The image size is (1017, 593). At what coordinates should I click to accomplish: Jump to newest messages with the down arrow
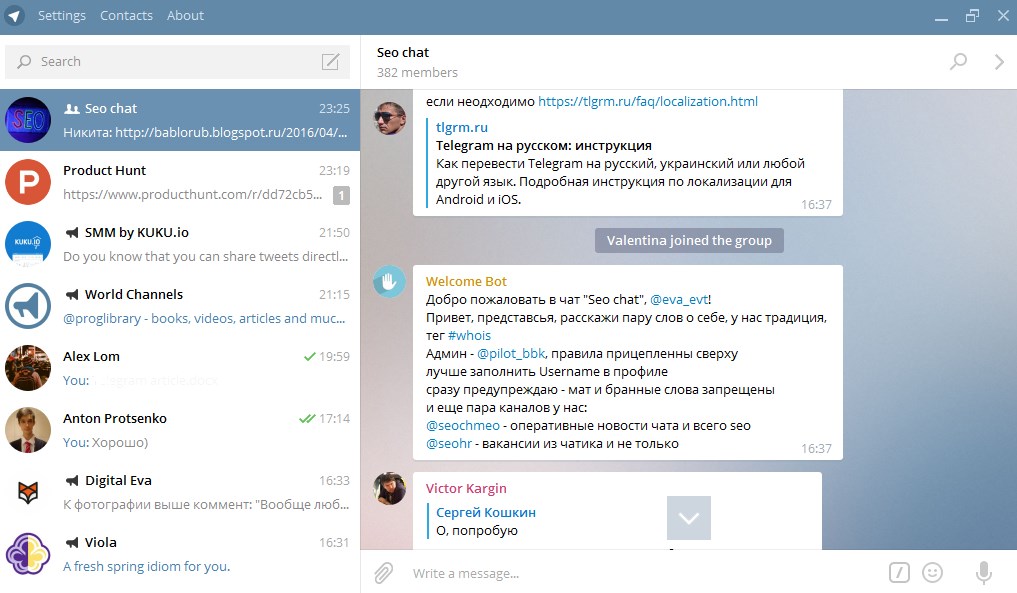click(688, 518)
